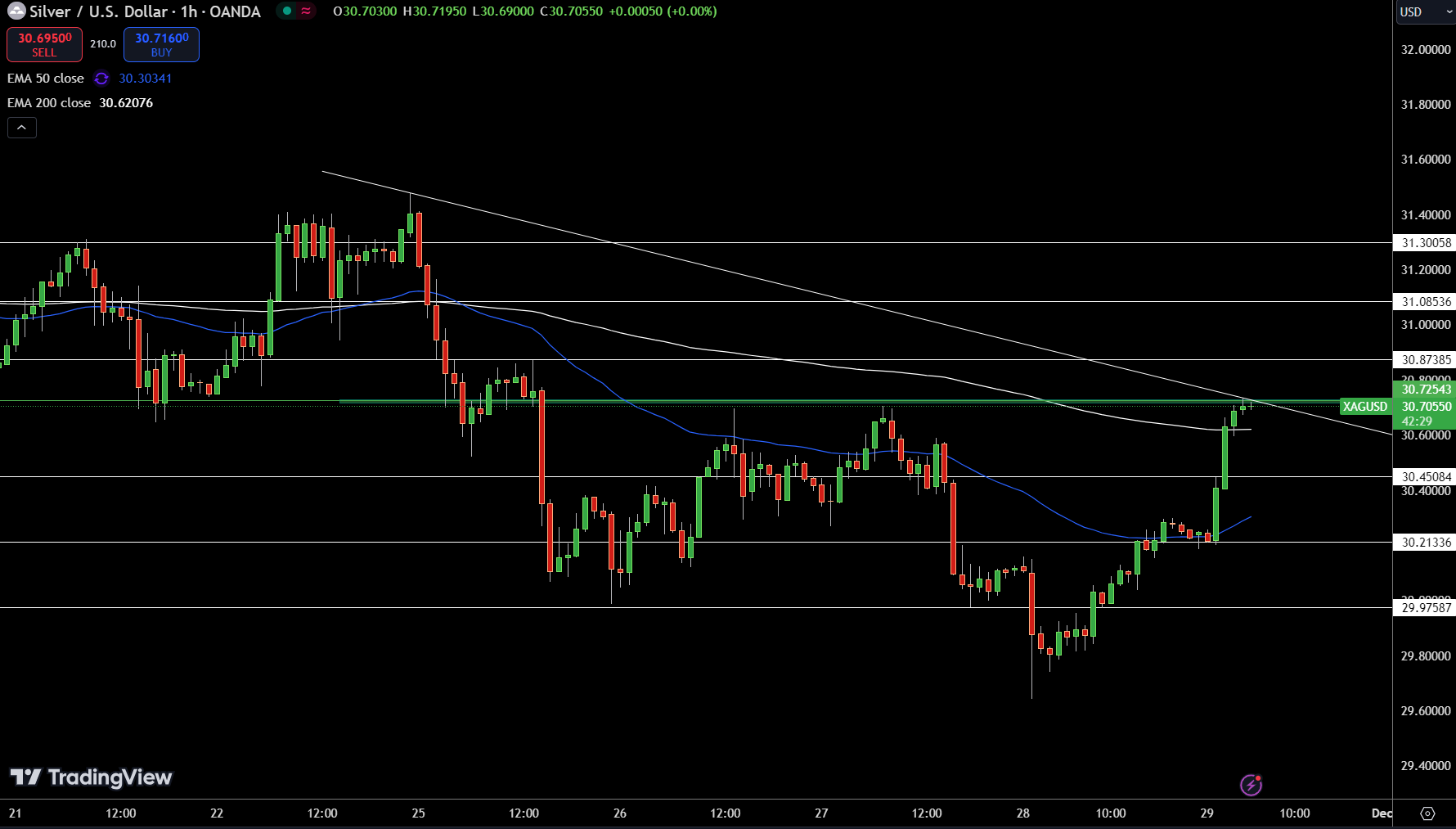Select the EMA 200 close indicator legend
Viewport: 1456px width, 829px height.
[x=49, y=103]
